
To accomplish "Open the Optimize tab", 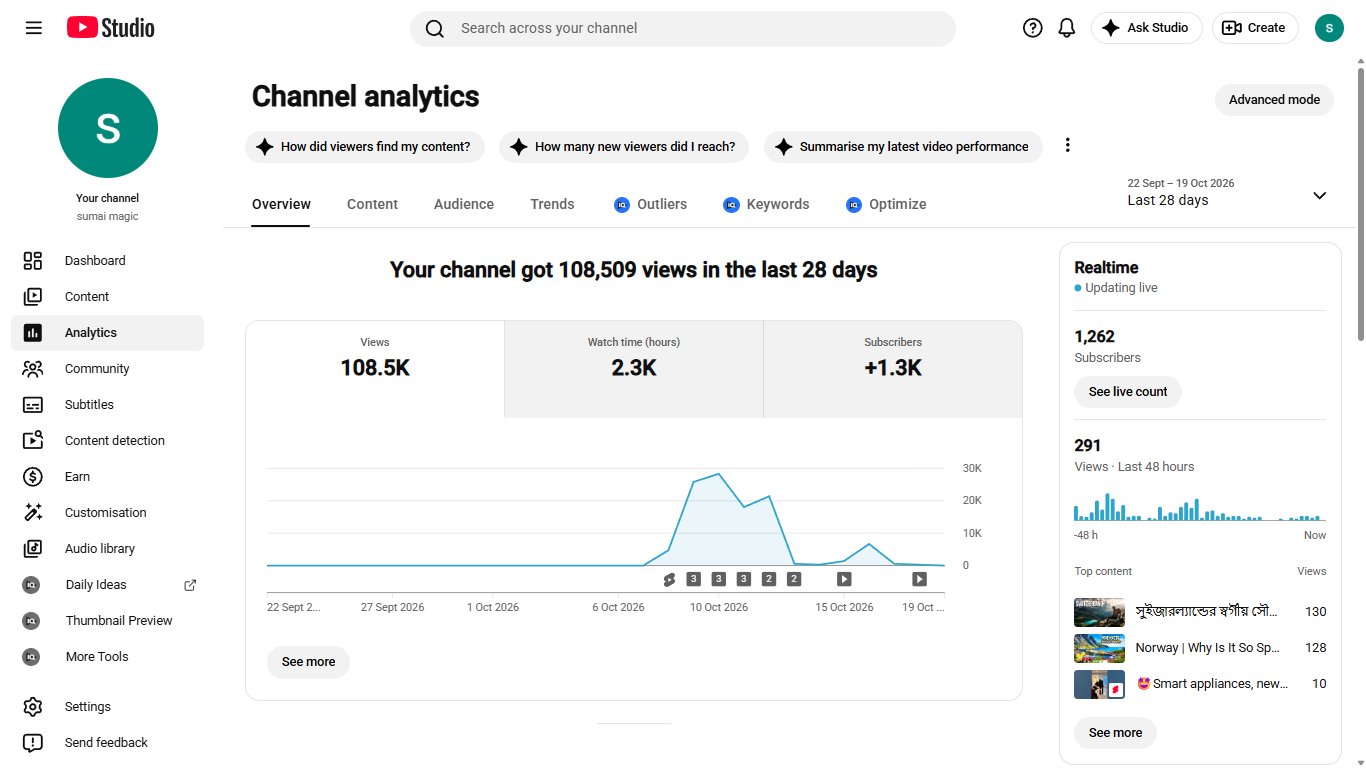I will (886, 204).
